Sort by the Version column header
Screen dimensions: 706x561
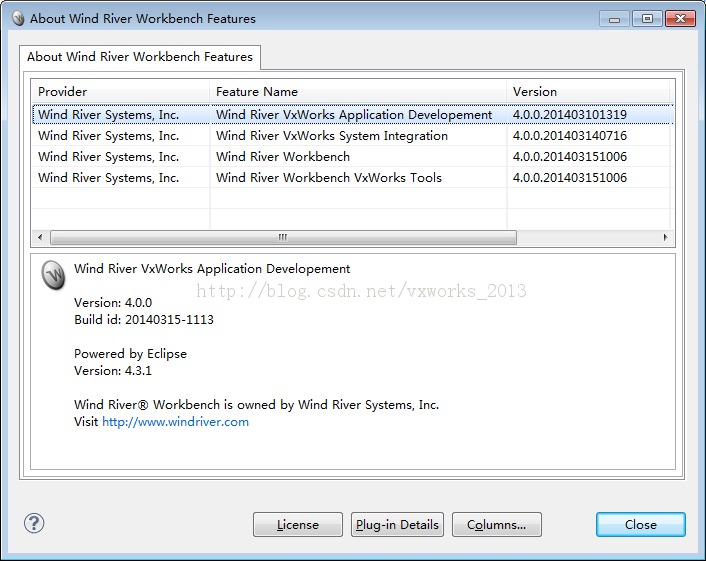(x=588, y=91)
